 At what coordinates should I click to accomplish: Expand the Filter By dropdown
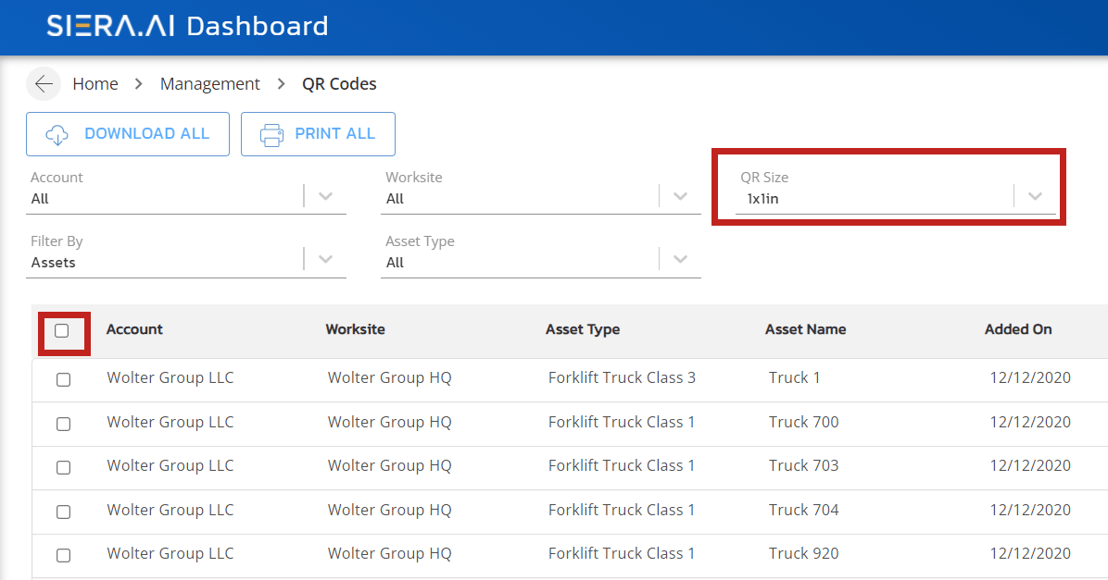click(325, 260)
